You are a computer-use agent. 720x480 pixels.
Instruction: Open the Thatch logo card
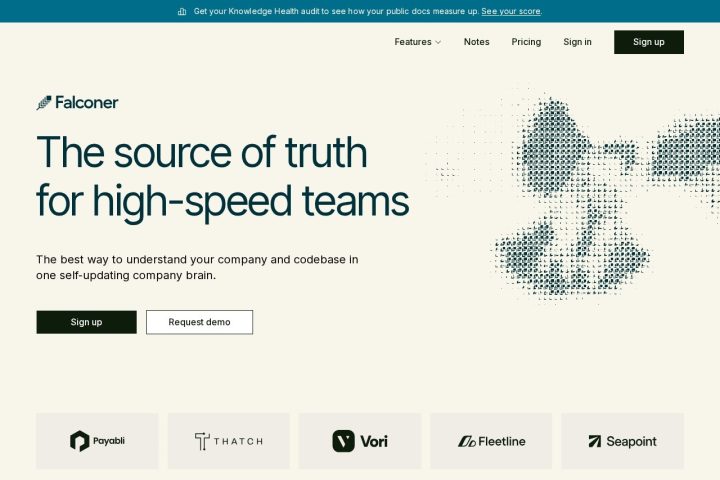click(x=229, y=441)
